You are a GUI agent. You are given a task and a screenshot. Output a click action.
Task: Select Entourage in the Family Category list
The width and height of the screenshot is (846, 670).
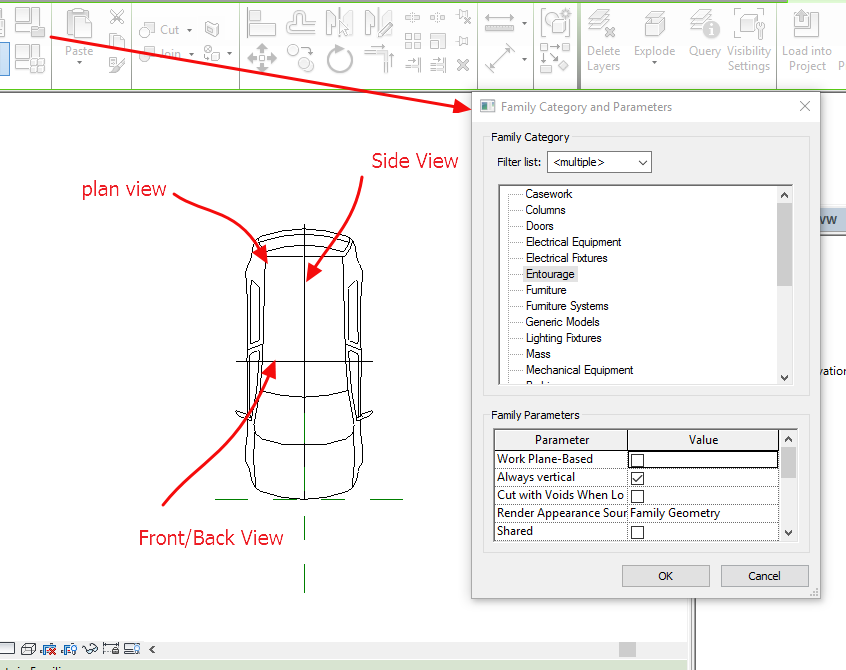(x=550, y=273)
